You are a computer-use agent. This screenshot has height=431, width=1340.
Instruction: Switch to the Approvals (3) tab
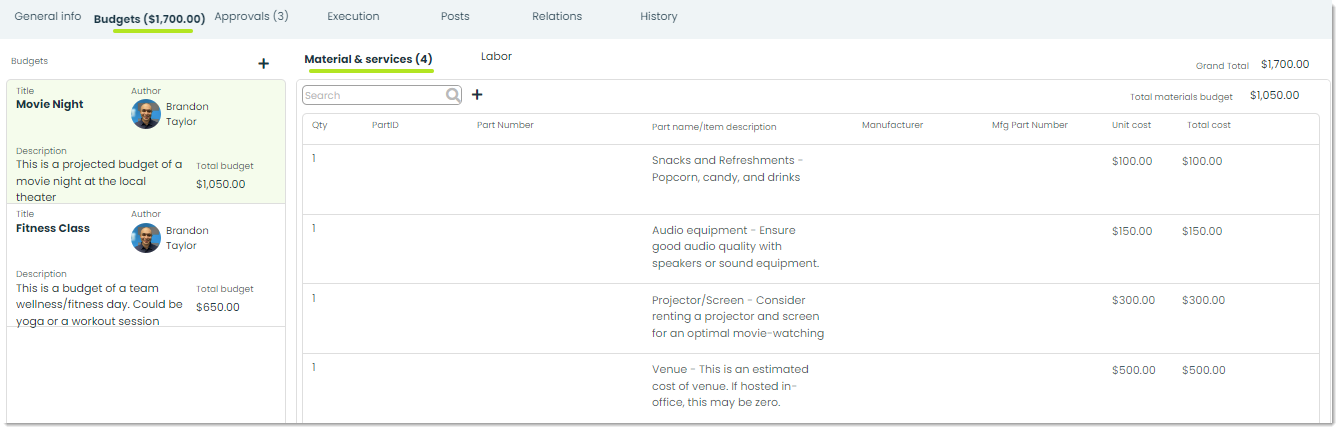click(x=251, y=16)
